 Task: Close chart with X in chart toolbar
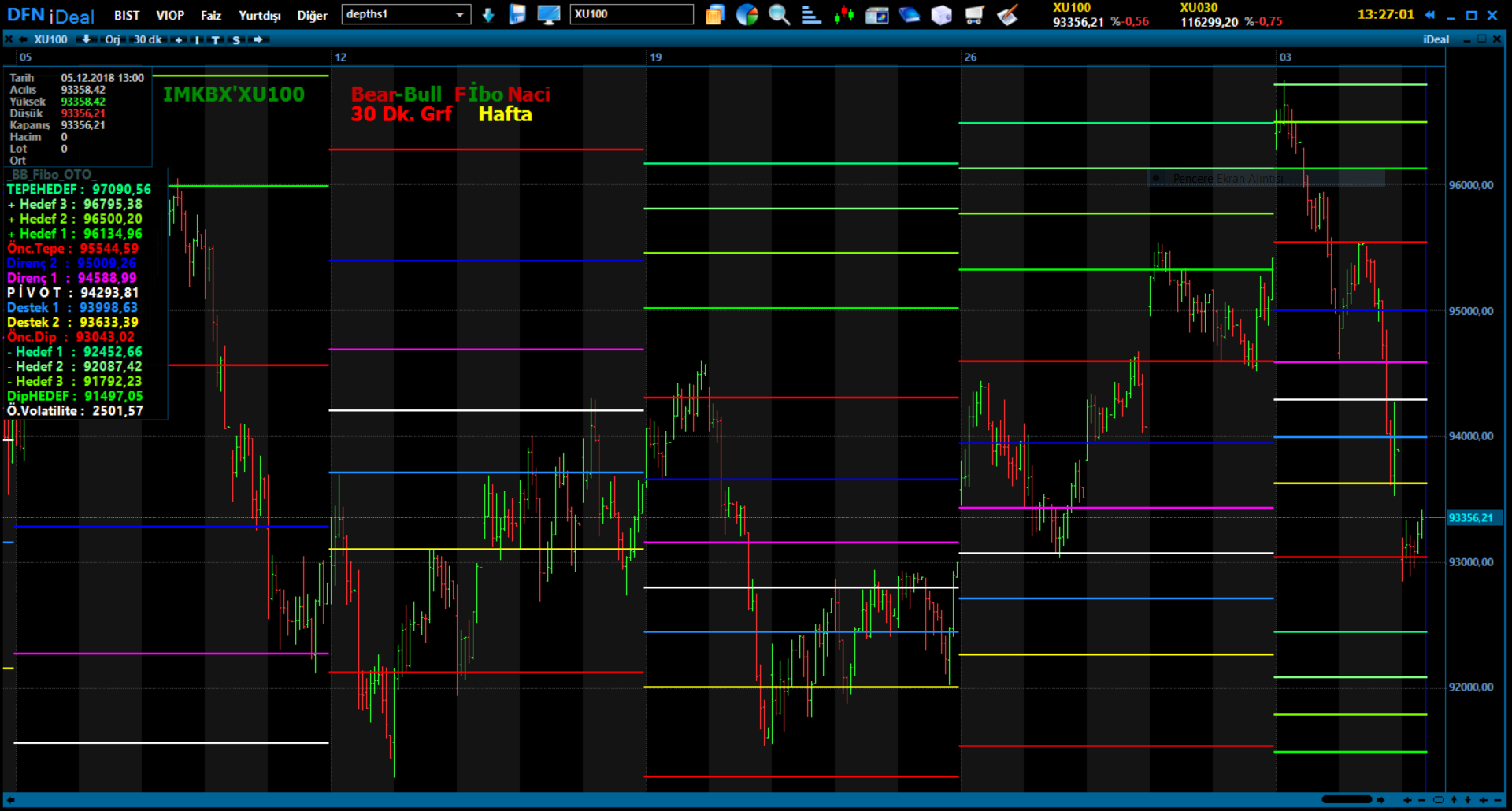[x=8, y=39]
